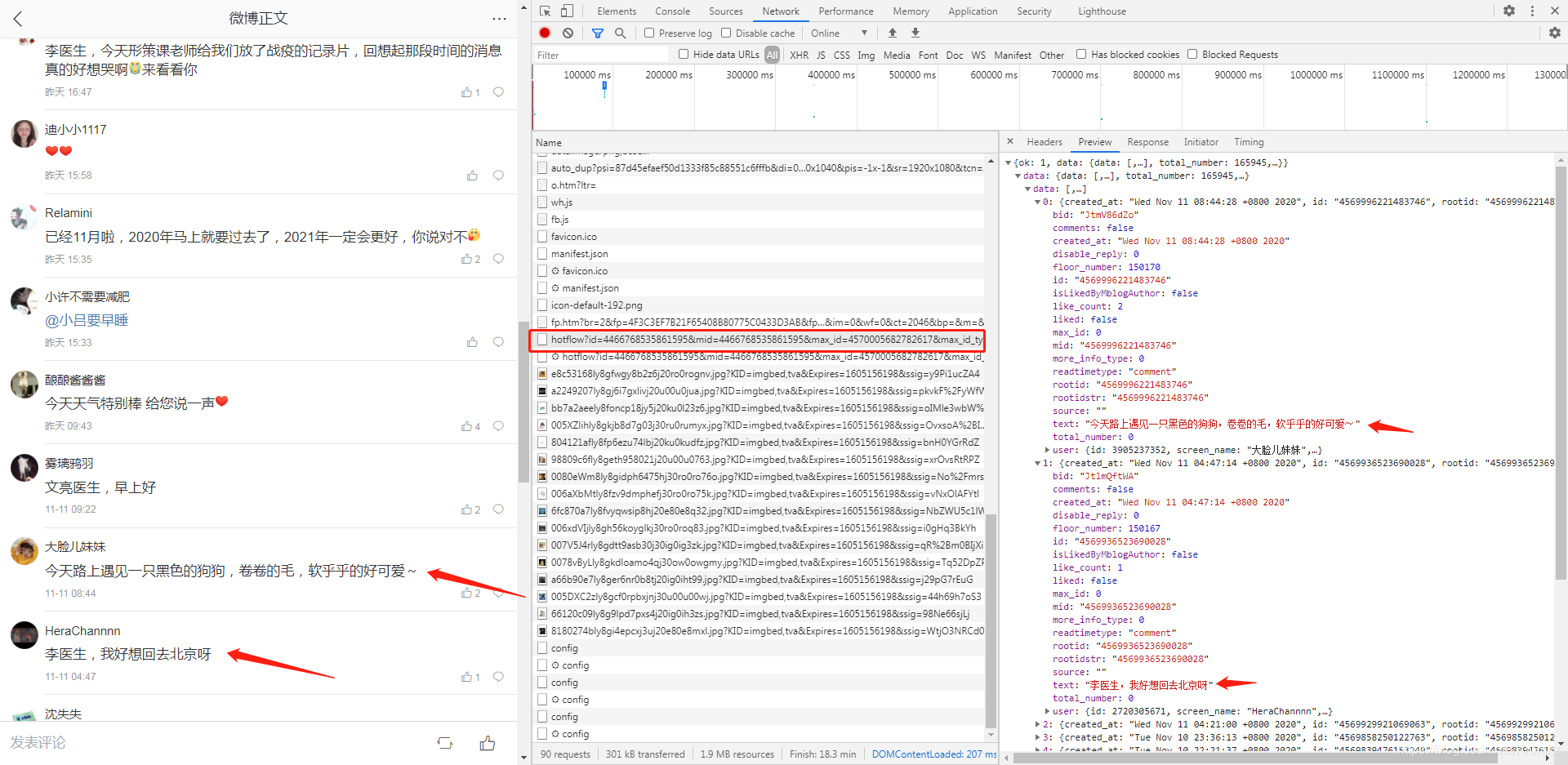1568x765 pixels.
Task: Like 小许不需要减肥's comment
Action: [x=472, y=342]
